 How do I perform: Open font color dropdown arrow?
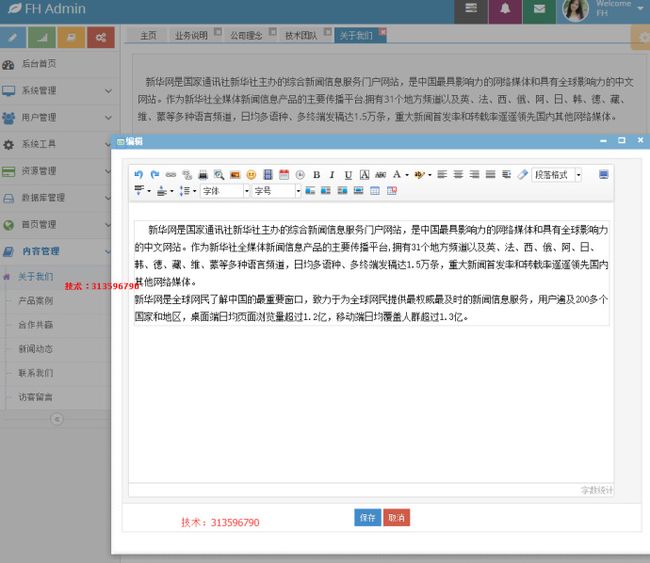407,175
